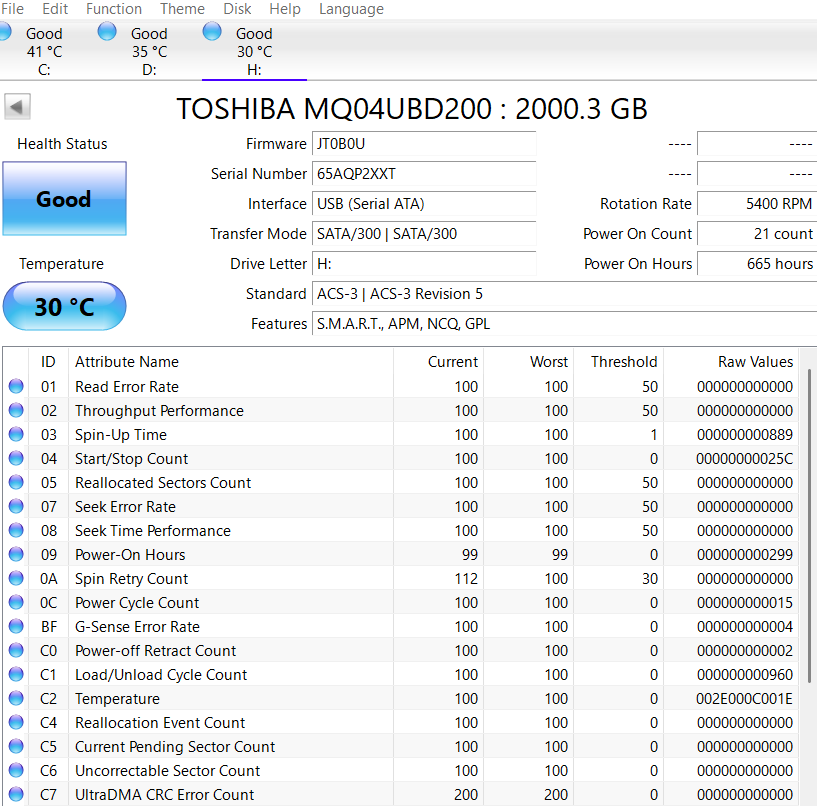This screenshot has width=817, height=806.
Task: Open the Language menu
Action: pos(351,9)
